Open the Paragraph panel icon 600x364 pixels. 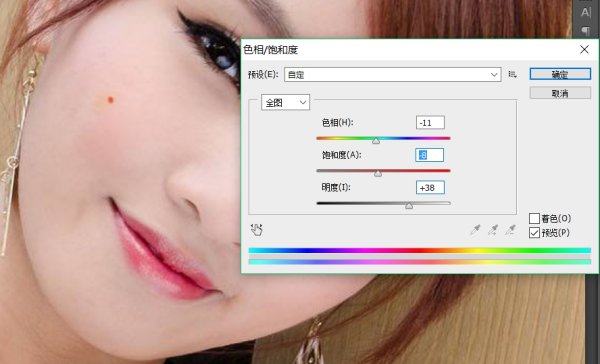[585, 31]
